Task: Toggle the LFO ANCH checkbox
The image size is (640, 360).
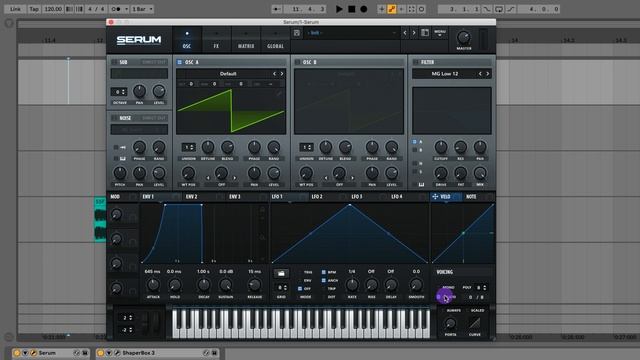Action: point(324,280)
